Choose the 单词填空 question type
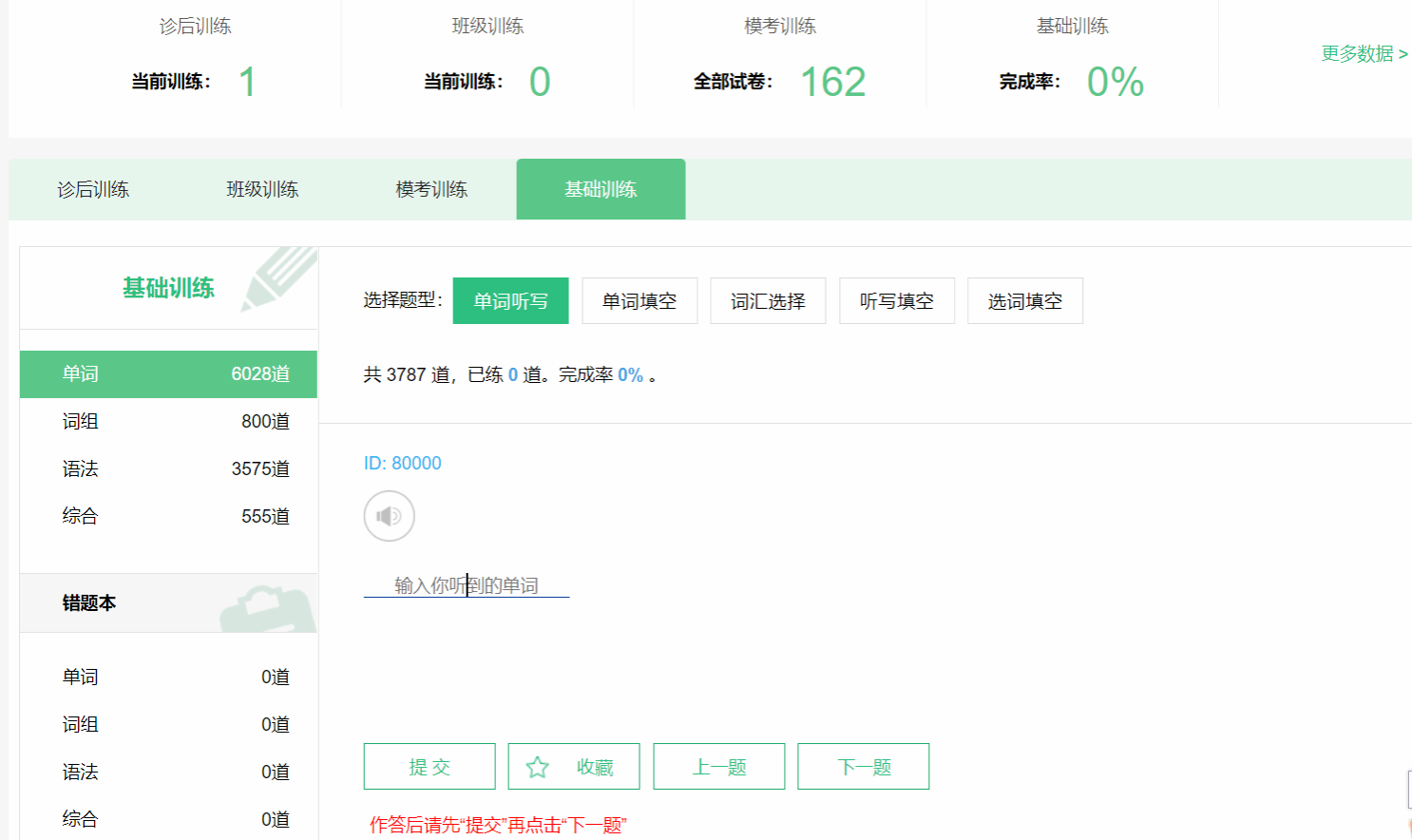Viewport: 1412px width, 840px height. click(639, 301)
